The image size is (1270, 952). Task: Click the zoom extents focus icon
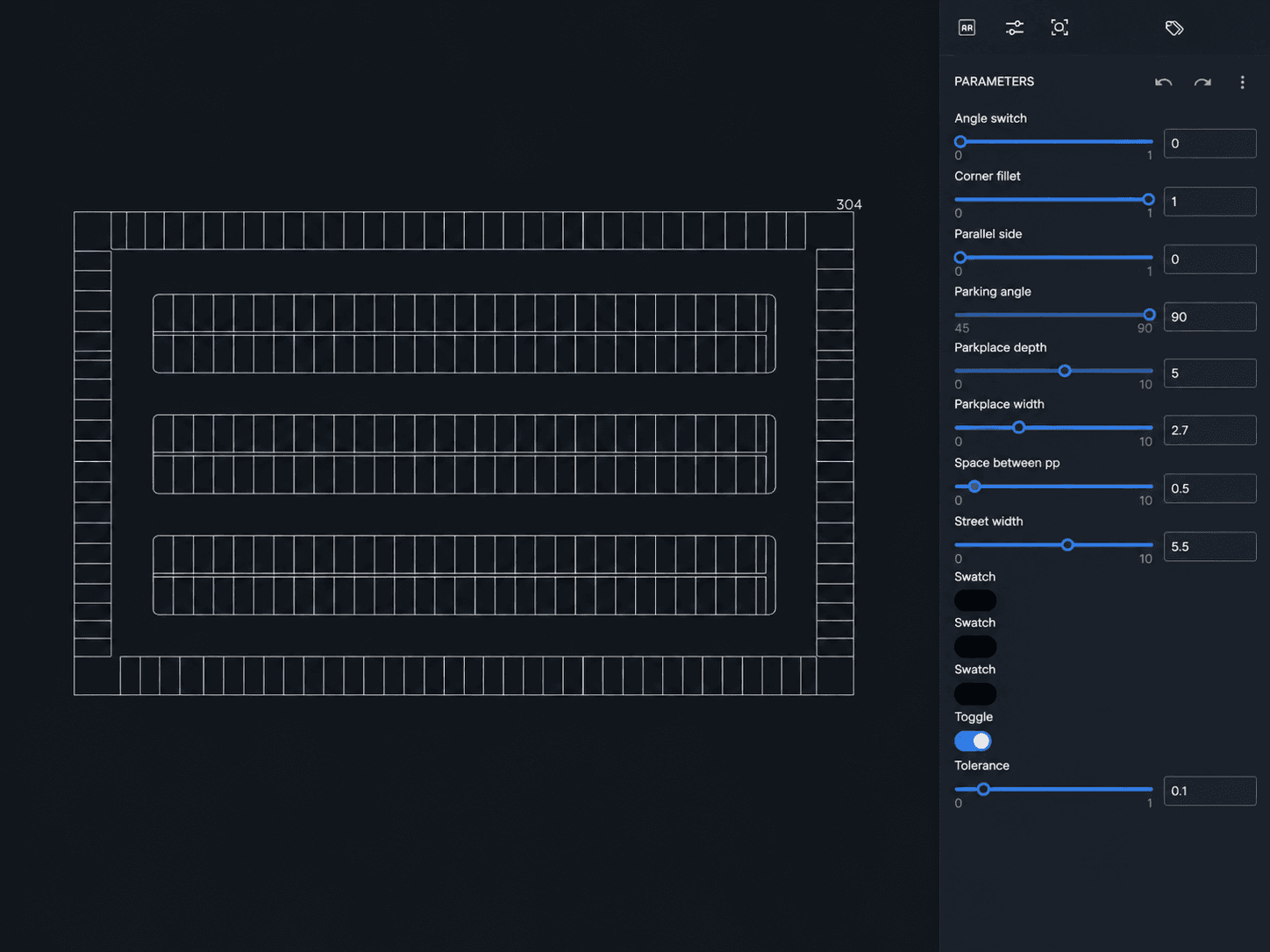click(1060, 28)
